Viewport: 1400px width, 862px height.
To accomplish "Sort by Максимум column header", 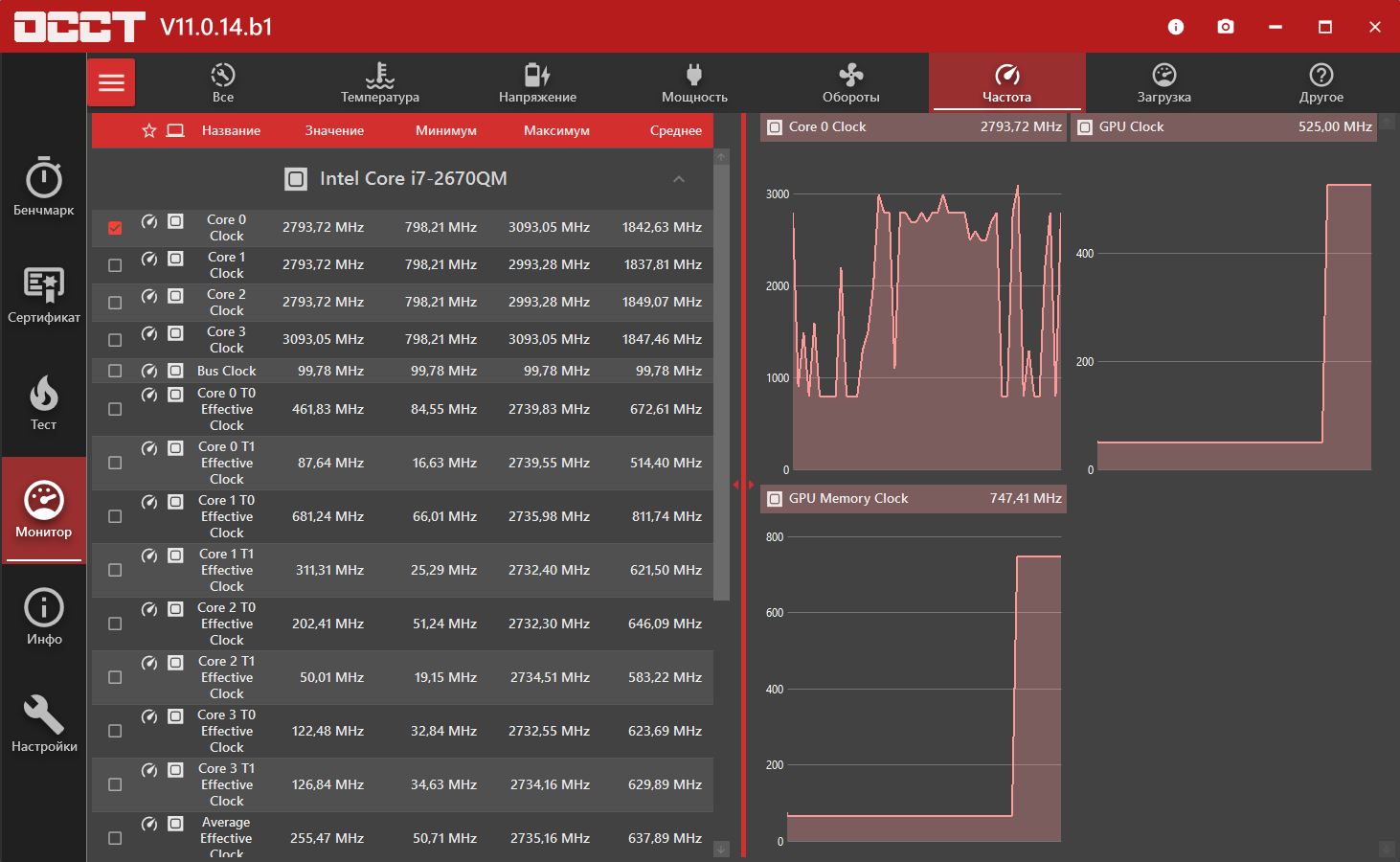I will pyautogui.click(x=556, y=130).
